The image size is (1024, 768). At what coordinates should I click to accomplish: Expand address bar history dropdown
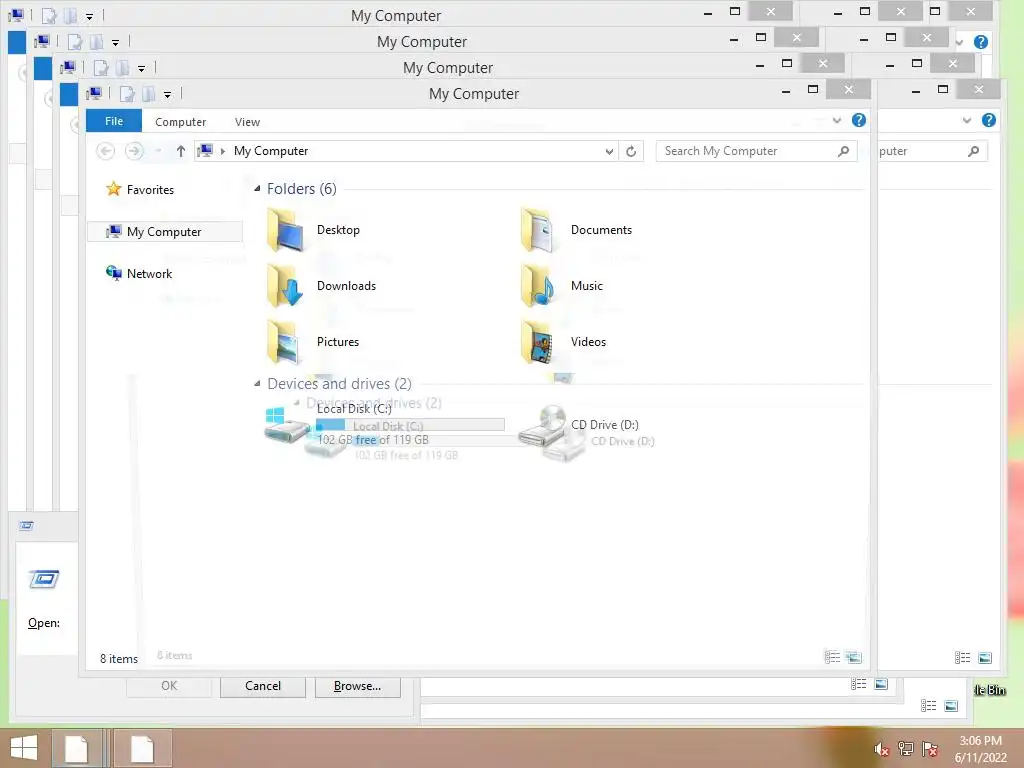coord(609,152)
